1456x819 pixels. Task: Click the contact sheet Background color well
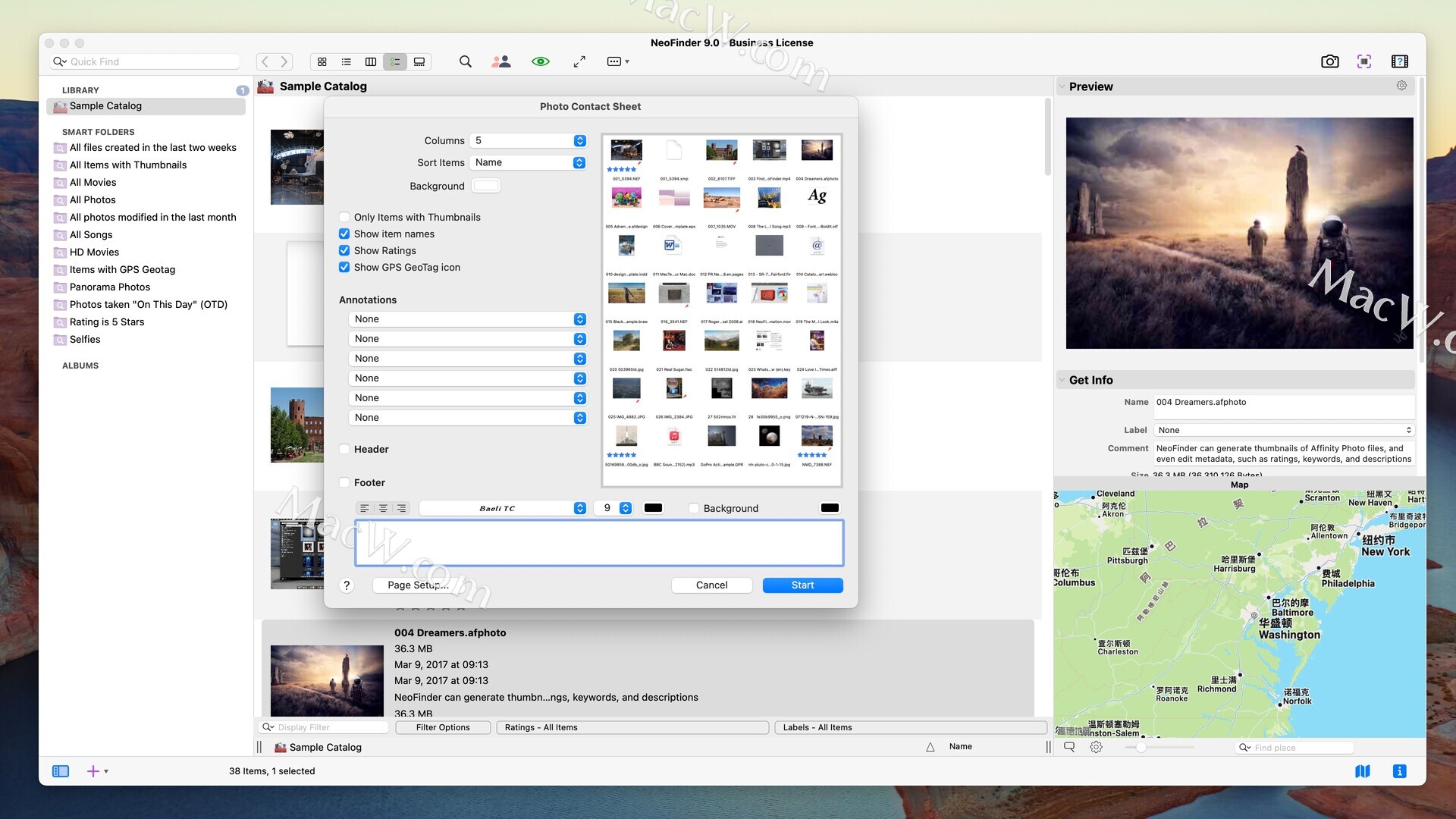tap(485, 186)
